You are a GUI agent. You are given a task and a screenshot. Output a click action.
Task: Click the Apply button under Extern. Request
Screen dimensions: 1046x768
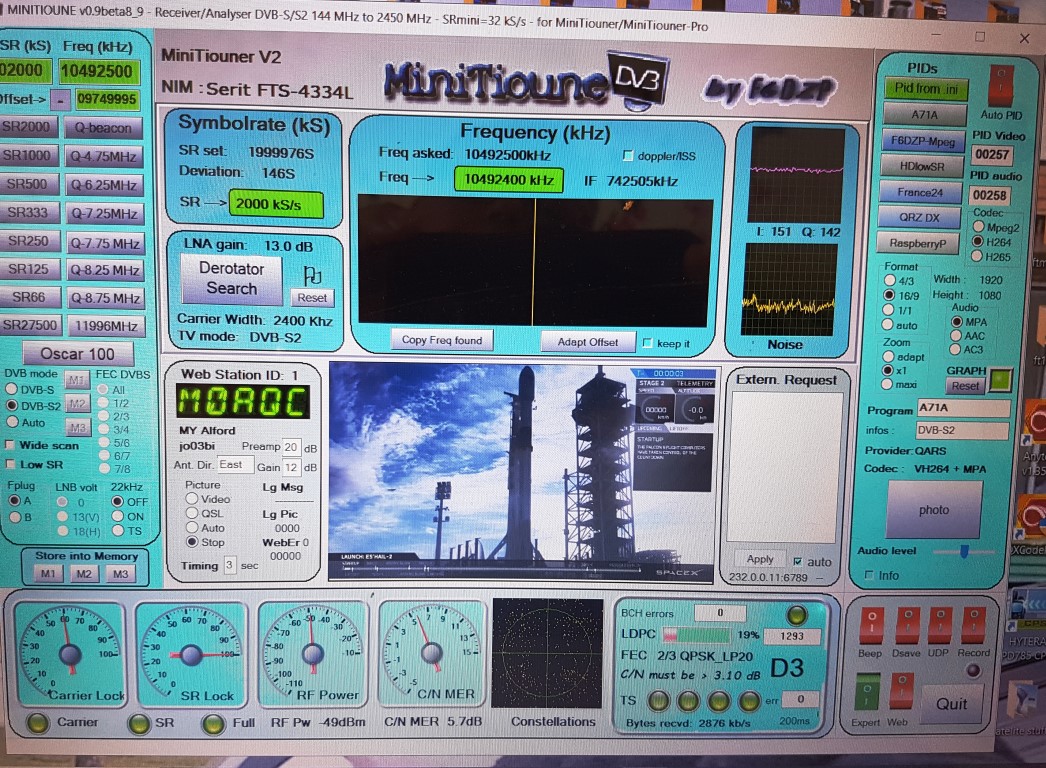point(760,559)
